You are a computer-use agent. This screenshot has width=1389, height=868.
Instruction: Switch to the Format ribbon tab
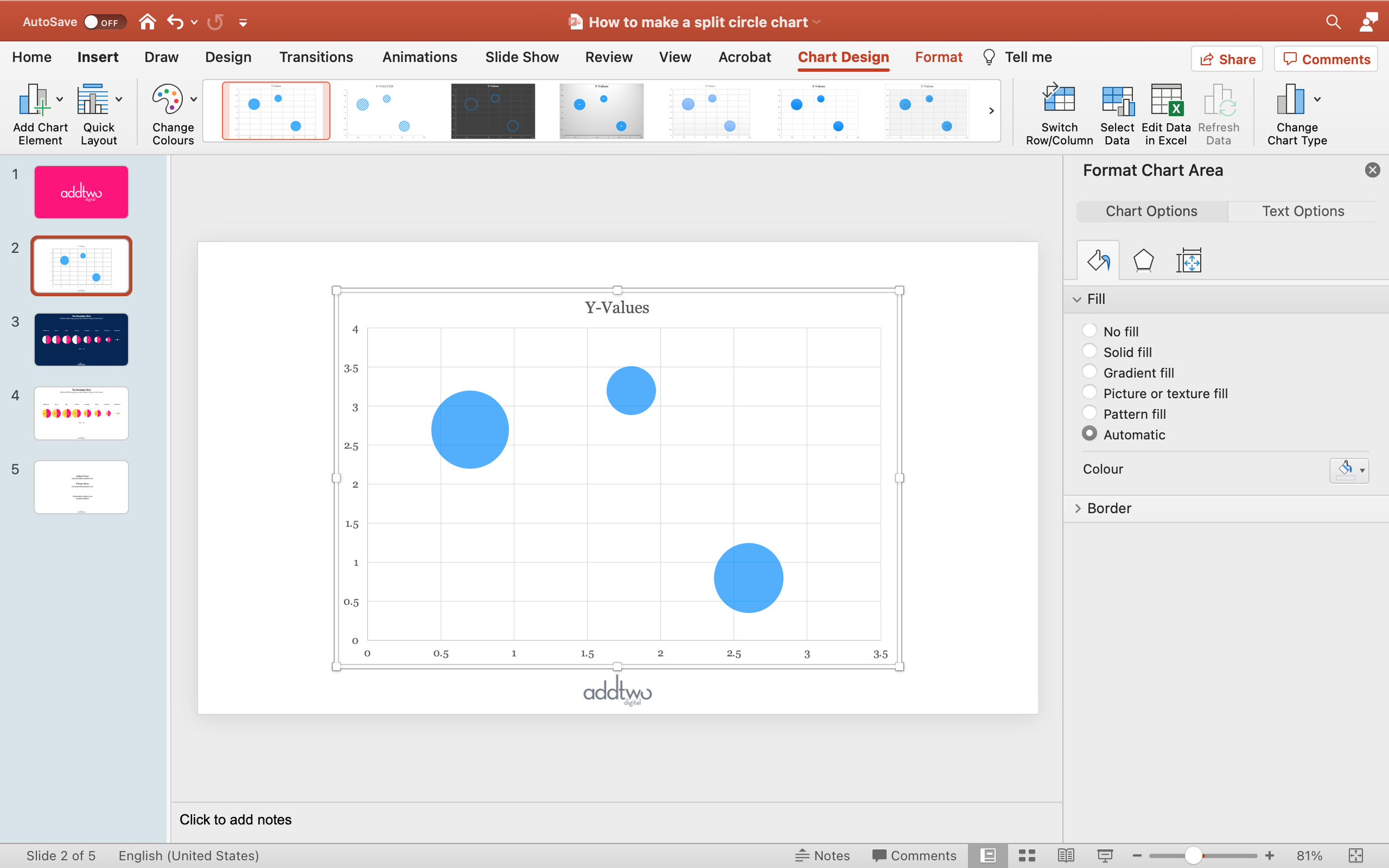click(x=938, y=57)
